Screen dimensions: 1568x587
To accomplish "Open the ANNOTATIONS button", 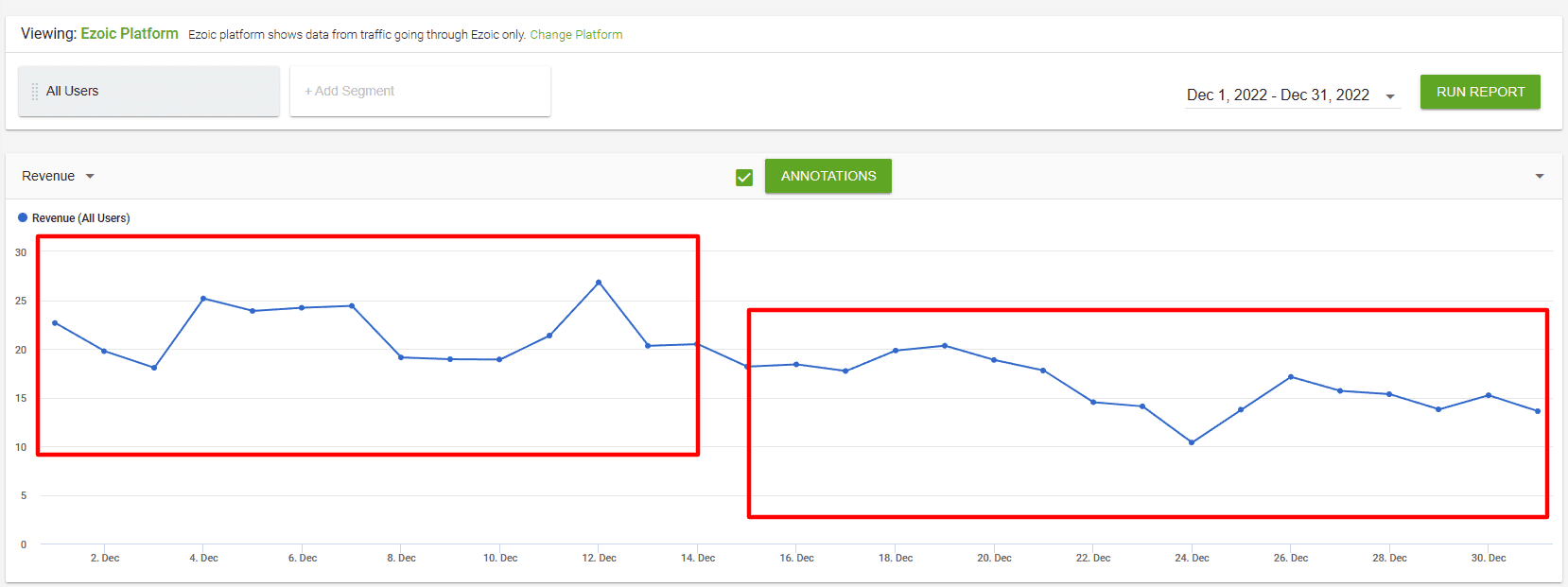I will pyautogui.click(x=828, y=176).
